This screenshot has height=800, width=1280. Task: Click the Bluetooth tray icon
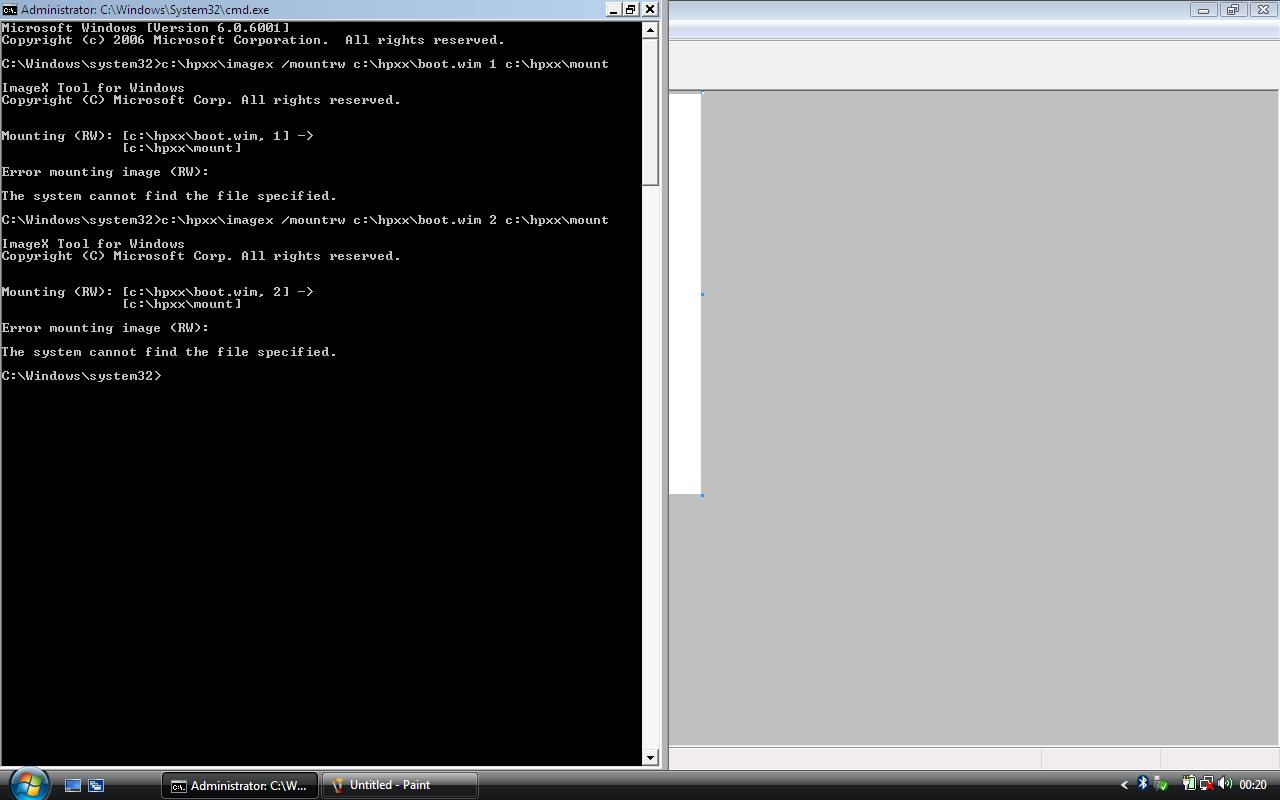(1143, 785)
